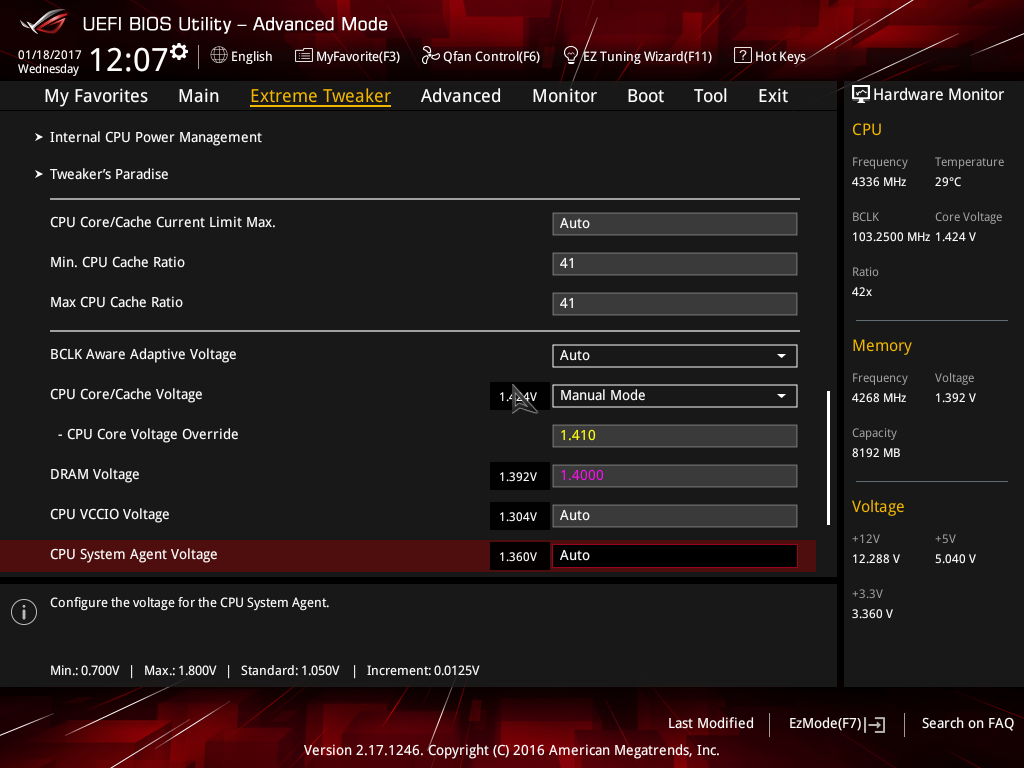
Task: Click CPU temperature 29°C value
Action: pos(948,182)
